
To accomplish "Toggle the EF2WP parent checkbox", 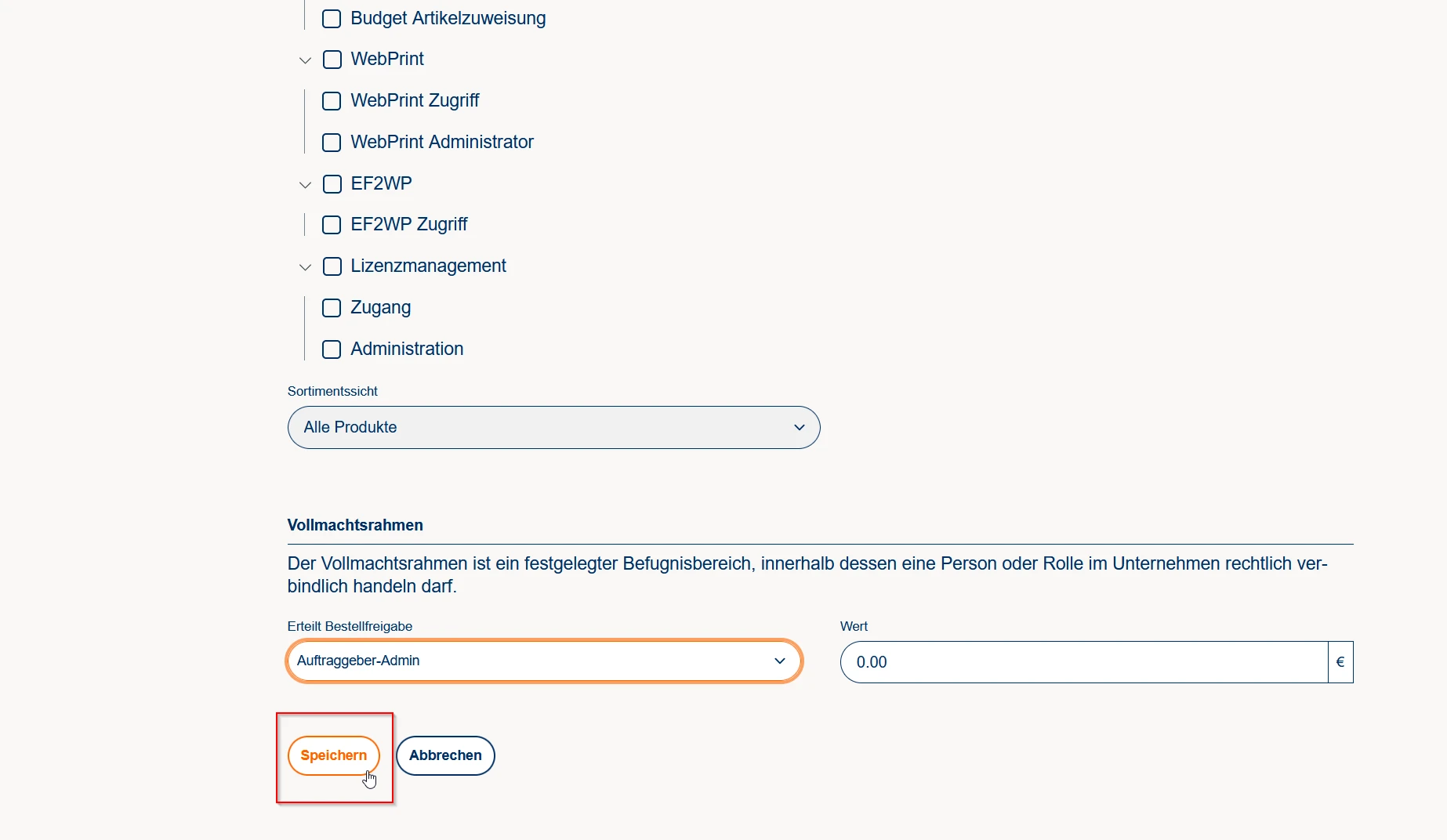I will coord(332,184).
